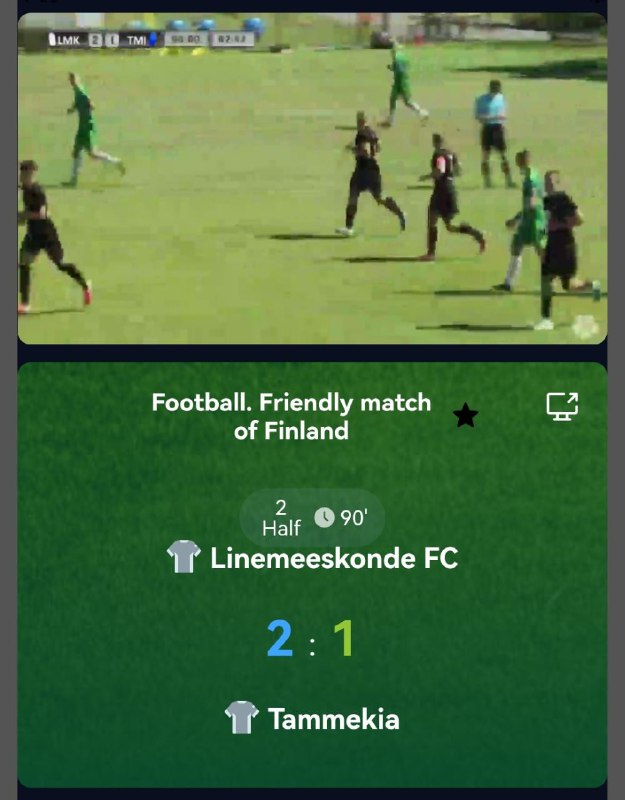625x800 pixels.
Task: Click the 90' match minute text
Action: (354, 518)
